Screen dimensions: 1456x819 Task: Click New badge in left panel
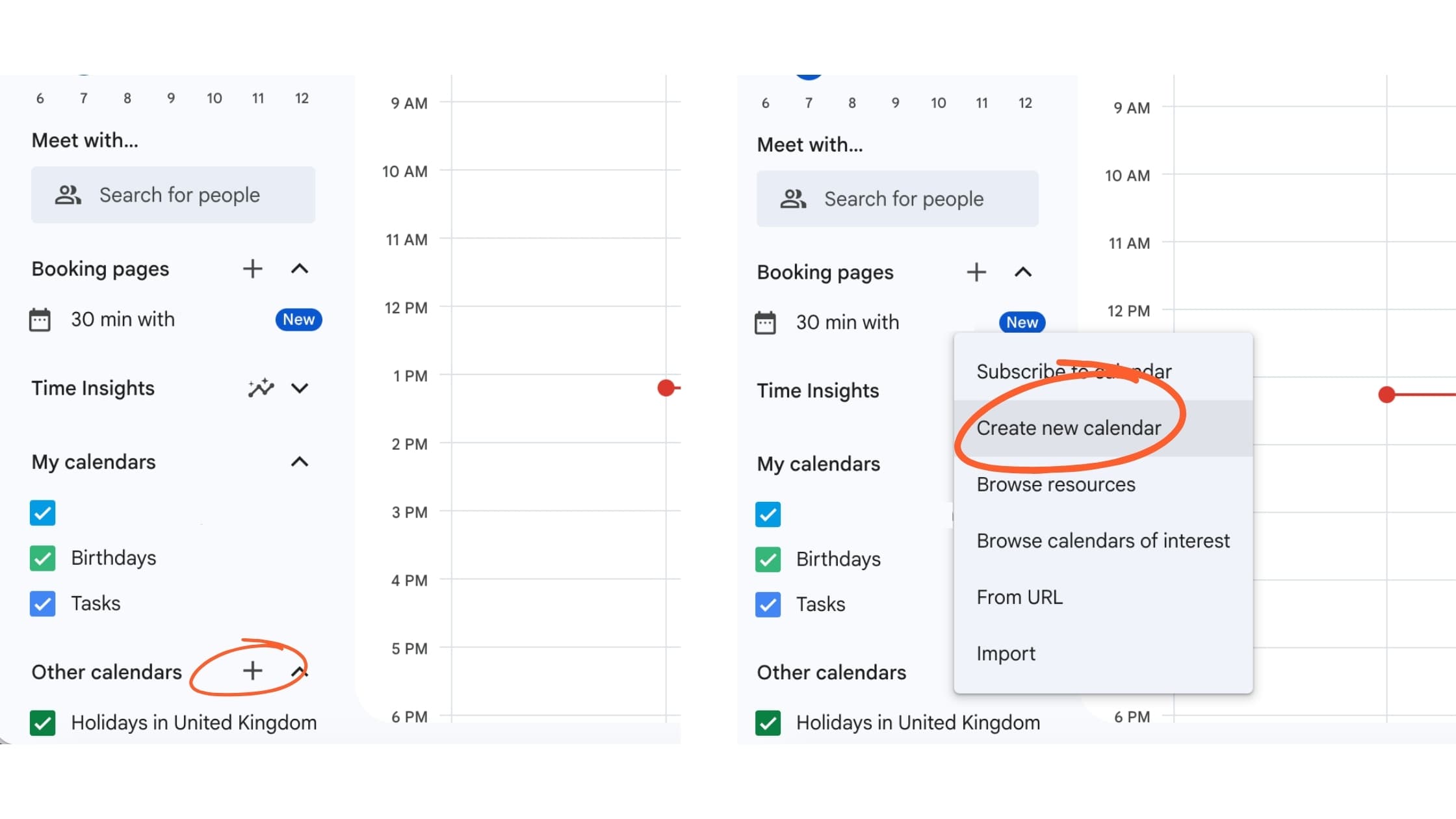tap(298, 319)
